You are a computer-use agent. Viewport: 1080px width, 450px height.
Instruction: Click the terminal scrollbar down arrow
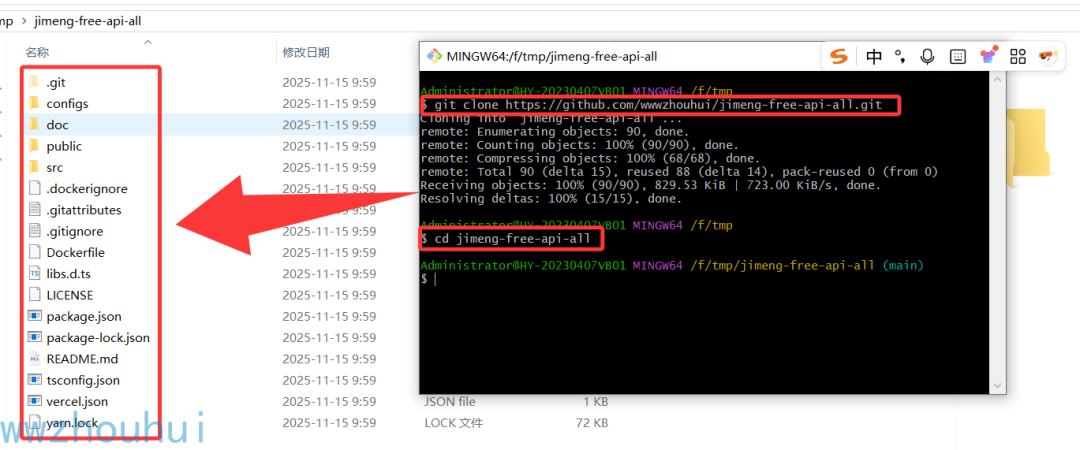pyautogui.click(x=997, y=385)
